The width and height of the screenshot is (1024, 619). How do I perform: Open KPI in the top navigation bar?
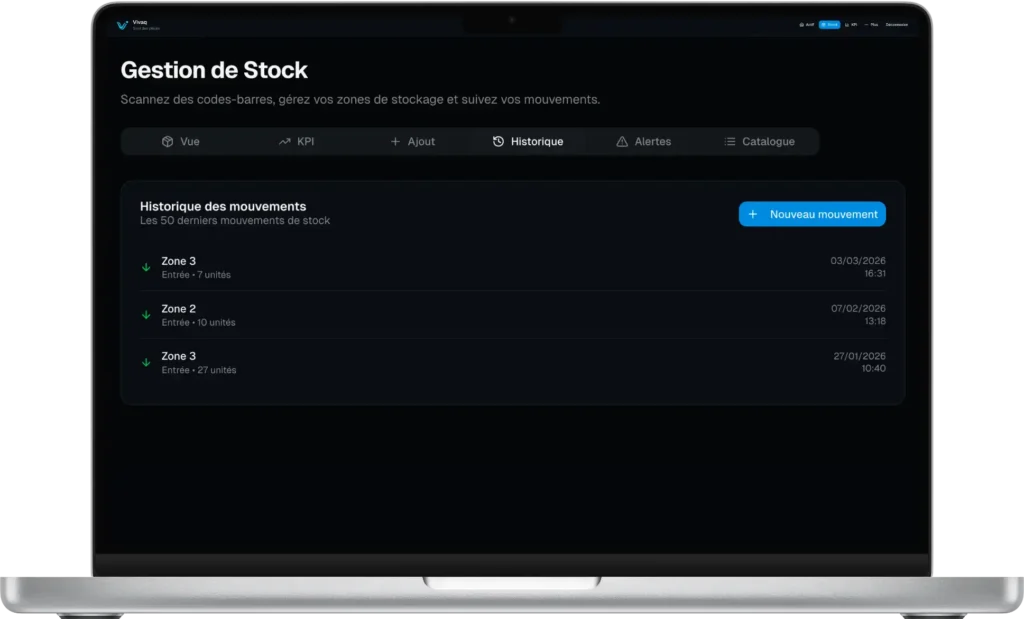point(851,25)
